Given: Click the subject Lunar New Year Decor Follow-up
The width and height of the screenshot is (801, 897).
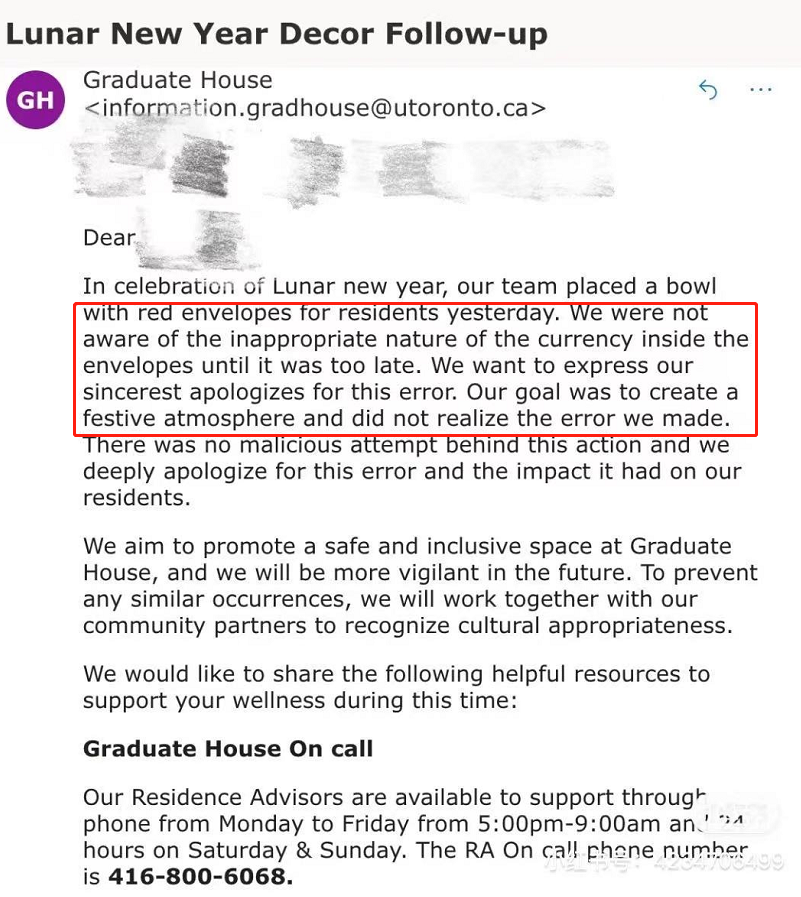Looking at the screenshot, I should [277, 34].
